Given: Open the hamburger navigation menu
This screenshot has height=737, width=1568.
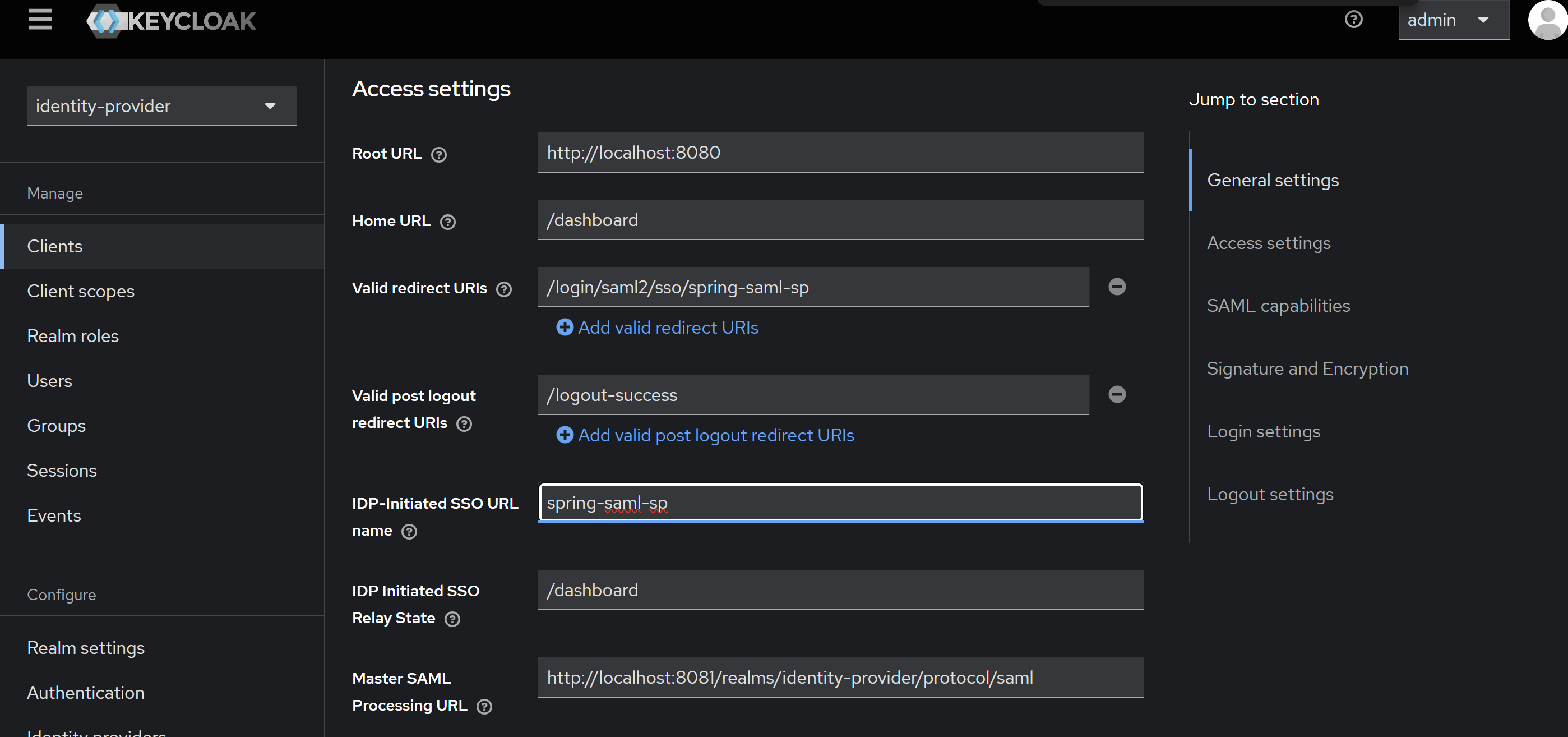Looking at the screenshot, I should [x=40, y=20].
